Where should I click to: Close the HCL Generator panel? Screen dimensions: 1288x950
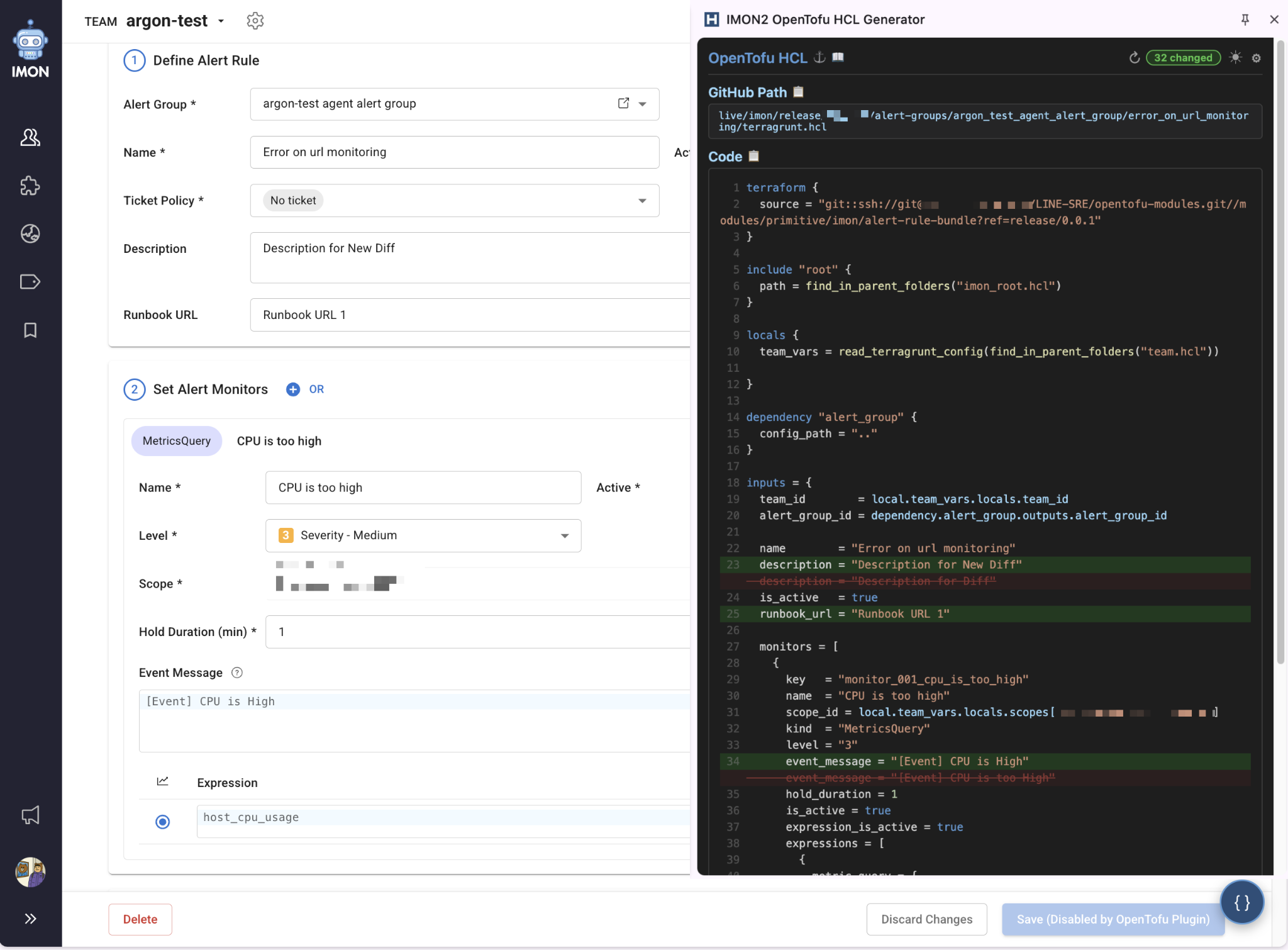[x=1274, y=20]
